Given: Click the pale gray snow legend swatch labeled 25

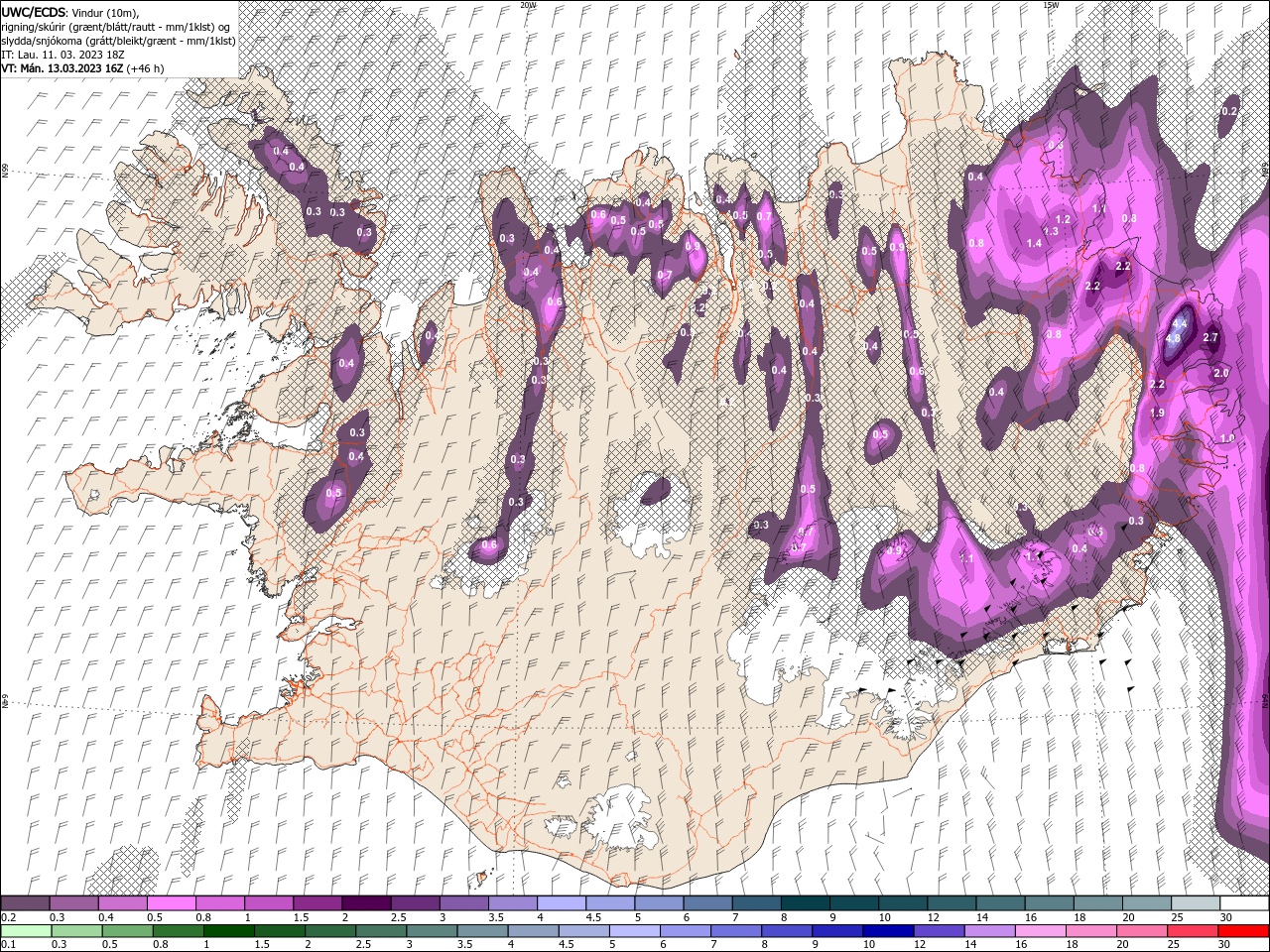Looking at the screenshot, I should (1195, 903).
